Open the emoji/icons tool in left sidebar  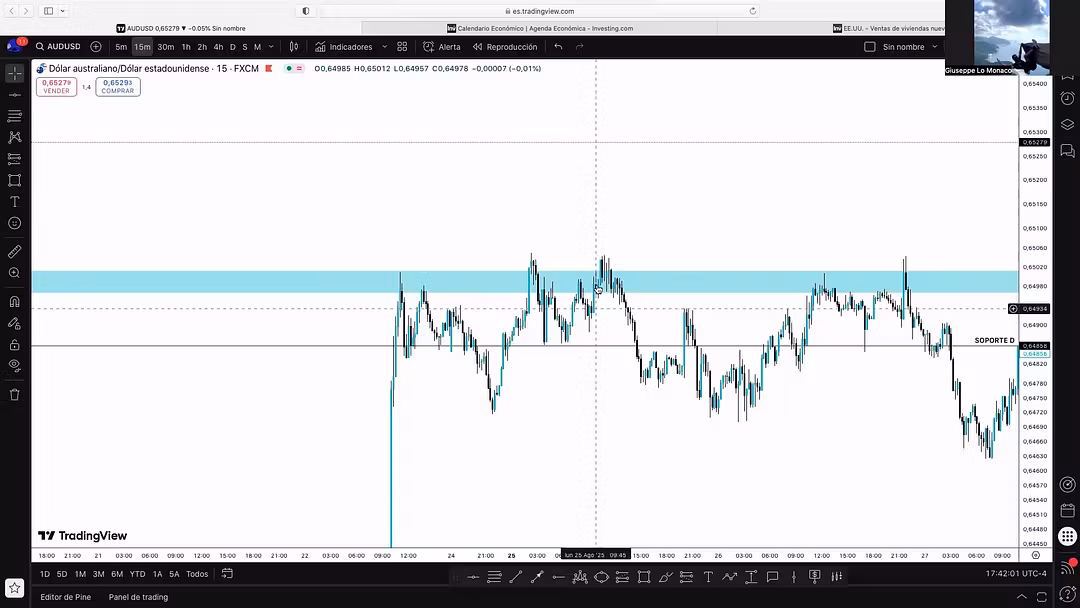click(x=14, y=223)
